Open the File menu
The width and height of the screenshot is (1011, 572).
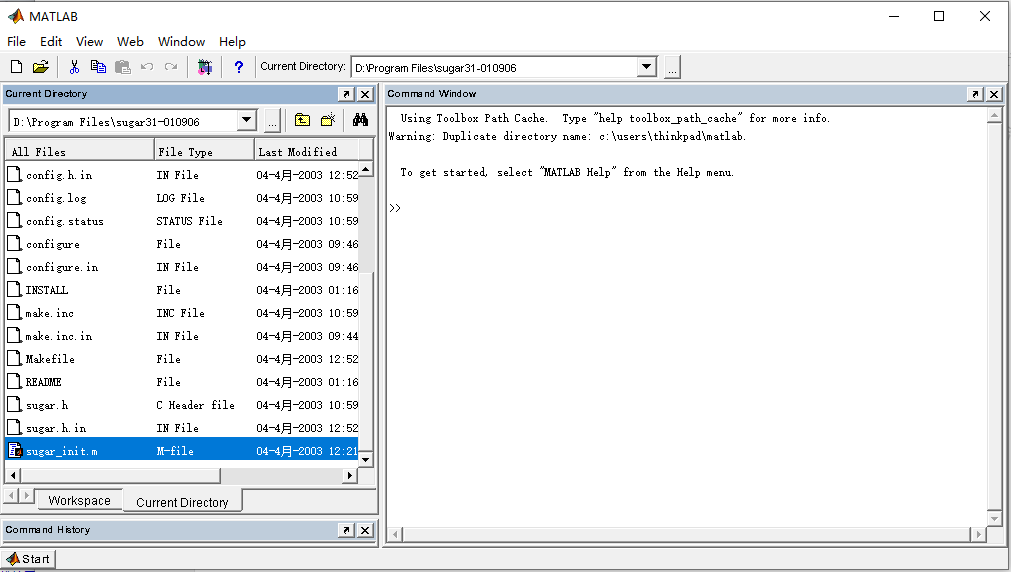click(16, 41)
